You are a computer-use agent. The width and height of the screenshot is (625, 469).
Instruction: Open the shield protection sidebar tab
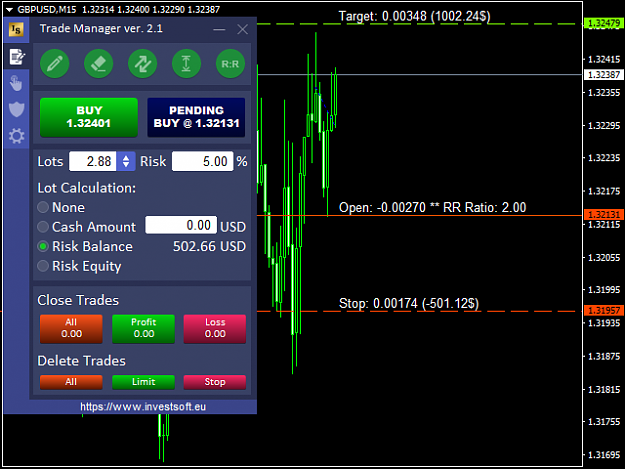click(16, 110)
